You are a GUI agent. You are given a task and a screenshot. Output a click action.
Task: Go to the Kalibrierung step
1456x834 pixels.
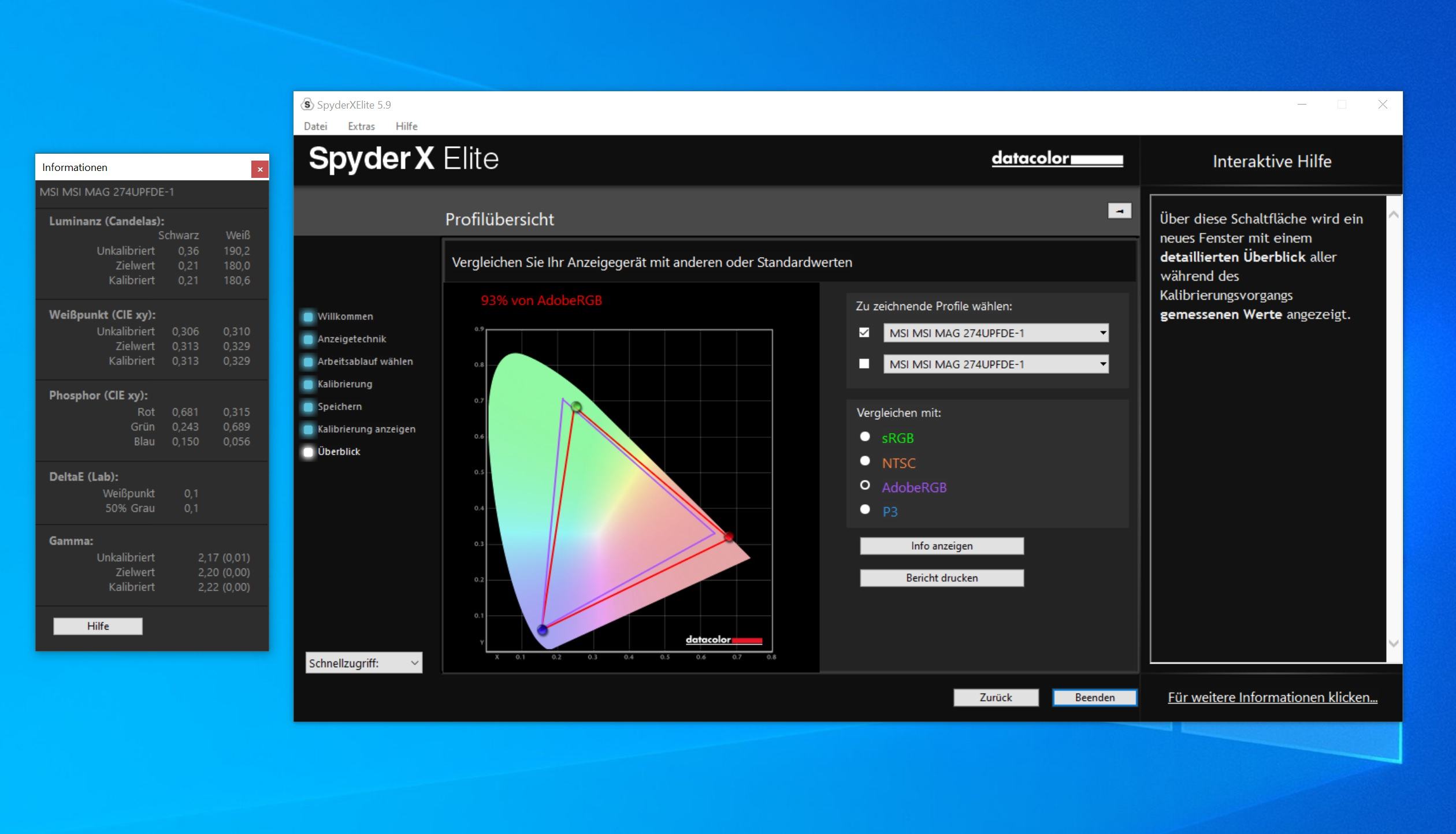coord(345,384)
